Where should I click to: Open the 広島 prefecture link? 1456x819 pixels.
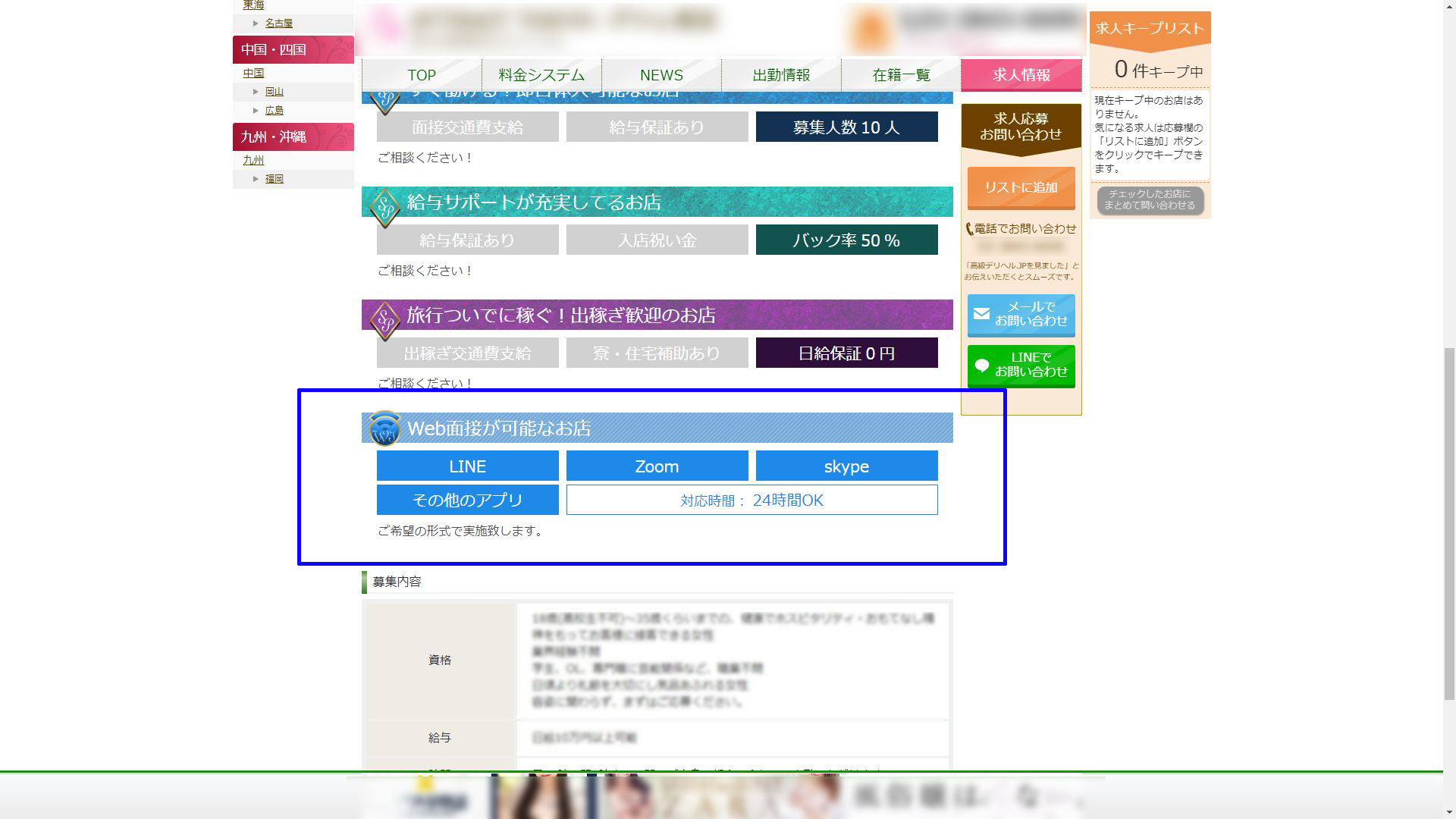(x=275, y=110)
